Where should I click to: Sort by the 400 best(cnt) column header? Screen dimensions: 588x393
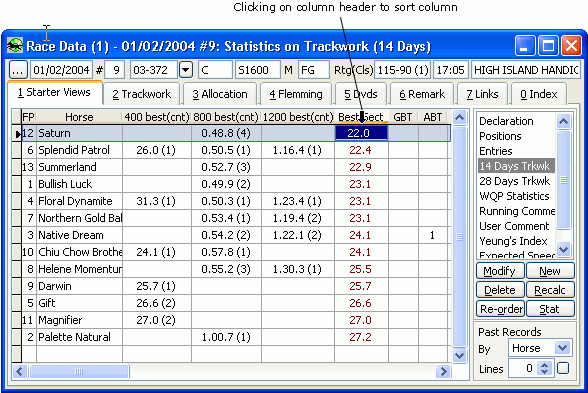tap(157, 117)
